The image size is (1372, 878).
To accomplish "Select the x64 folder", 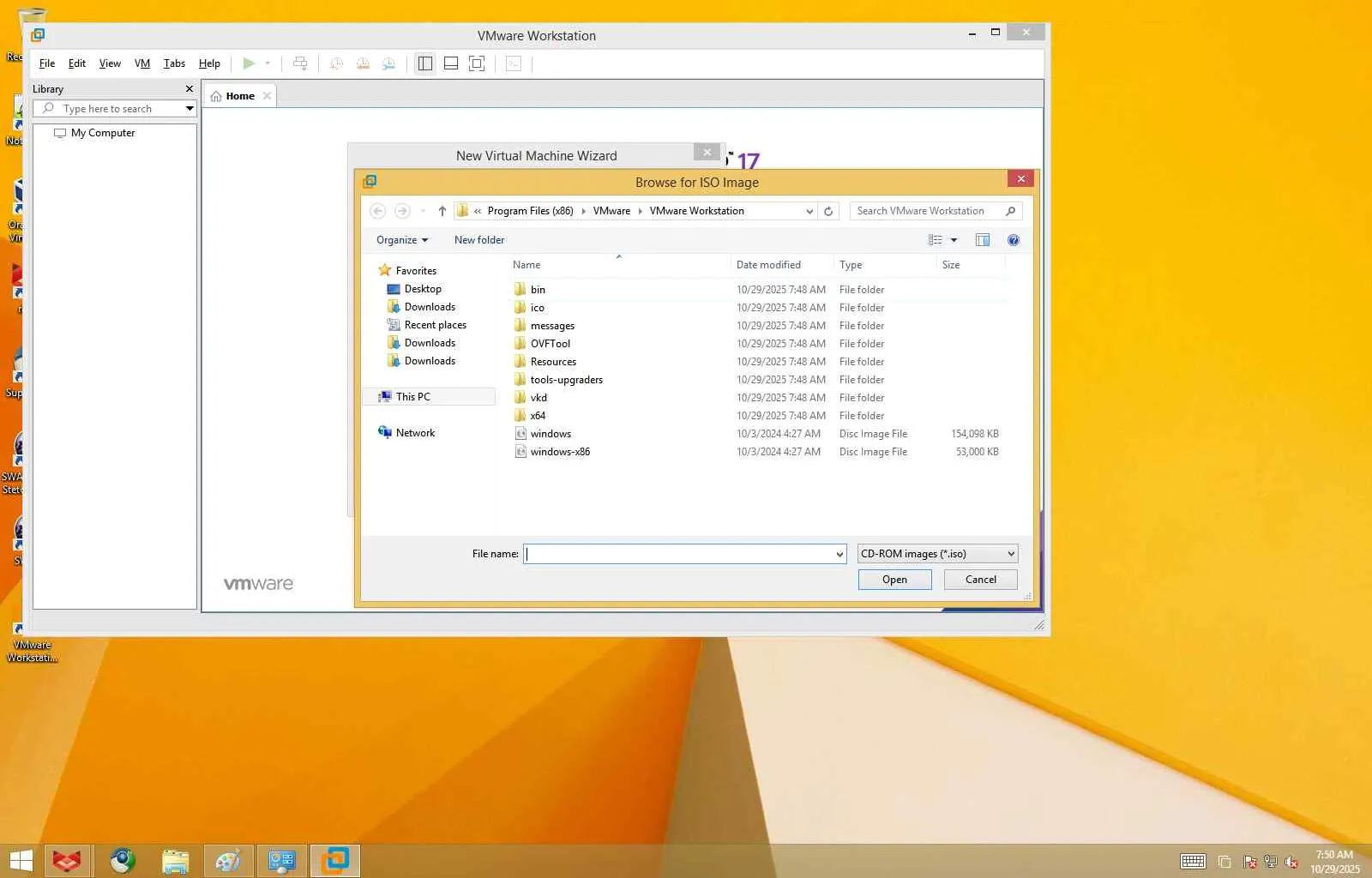I will (x=538, y=416).
